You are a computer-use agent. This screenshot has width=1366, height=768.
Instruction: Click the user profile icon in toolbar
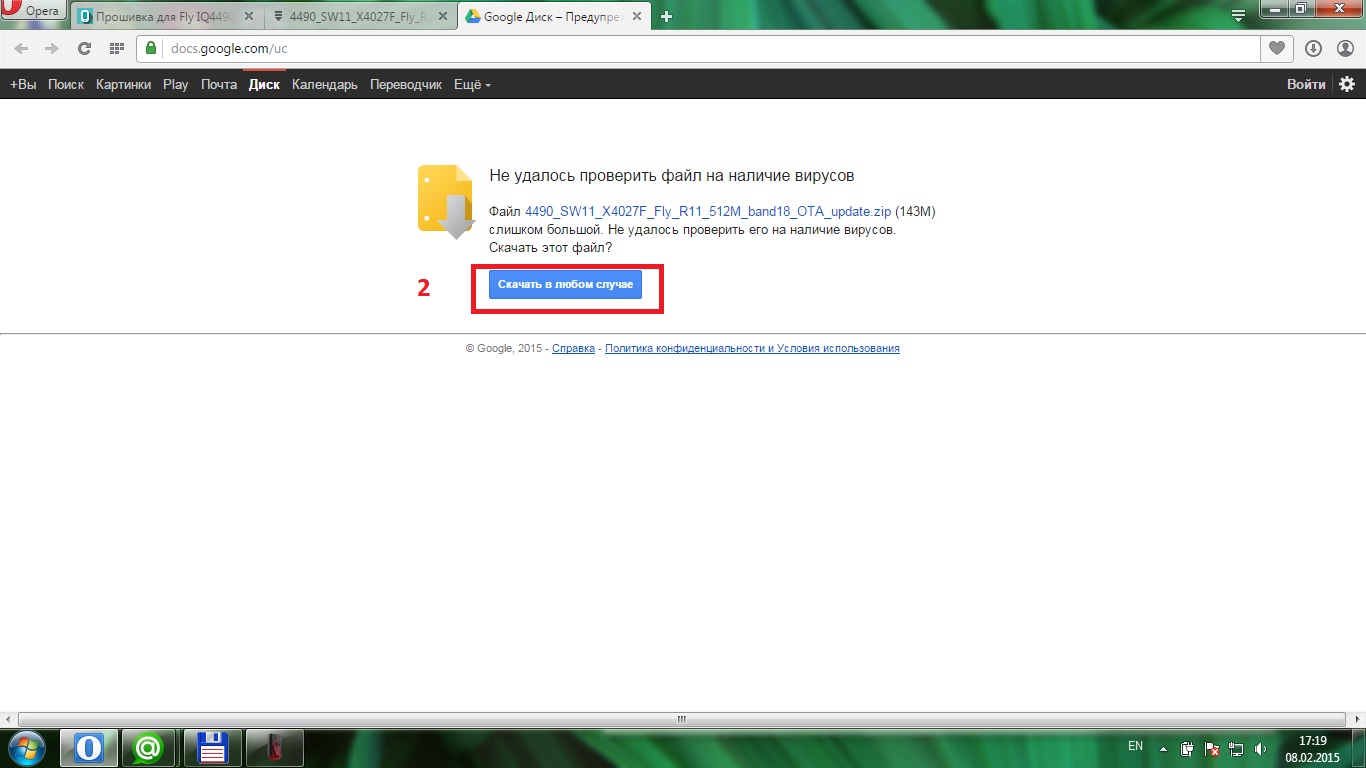point(1345,48)
